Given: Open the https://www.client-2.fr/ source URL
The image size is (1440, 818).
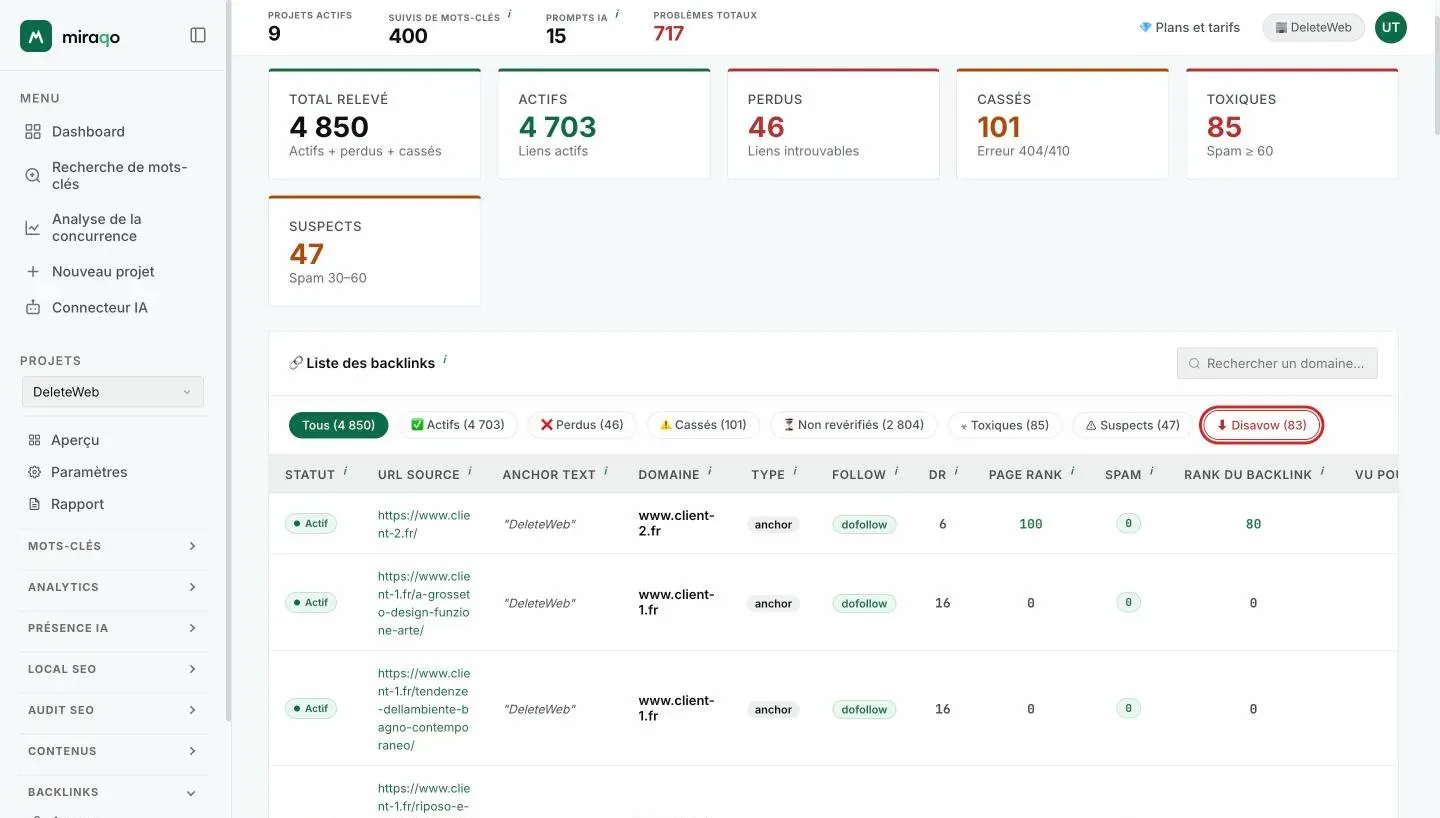Looking at the screenshot, I should coord(424,524).
